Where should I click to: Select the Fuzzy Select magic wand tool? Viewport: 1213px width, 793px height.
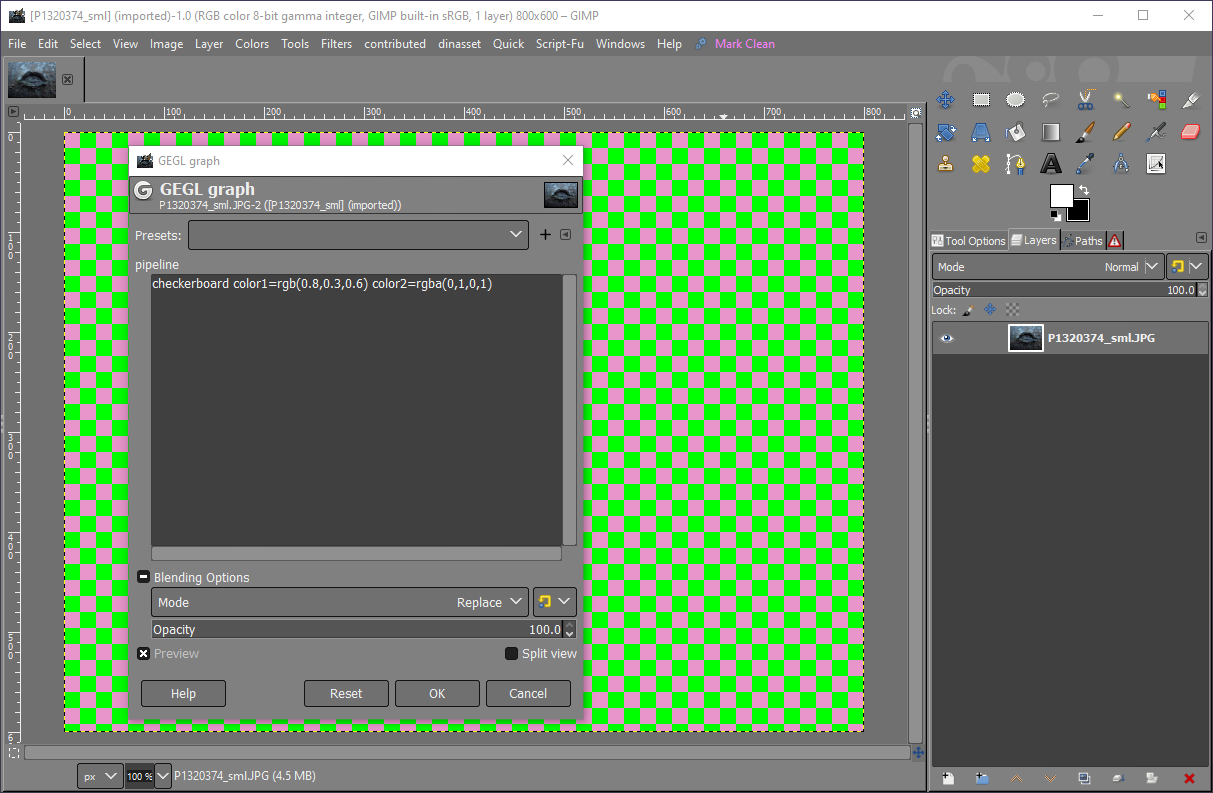click(x=1121, y=100)
